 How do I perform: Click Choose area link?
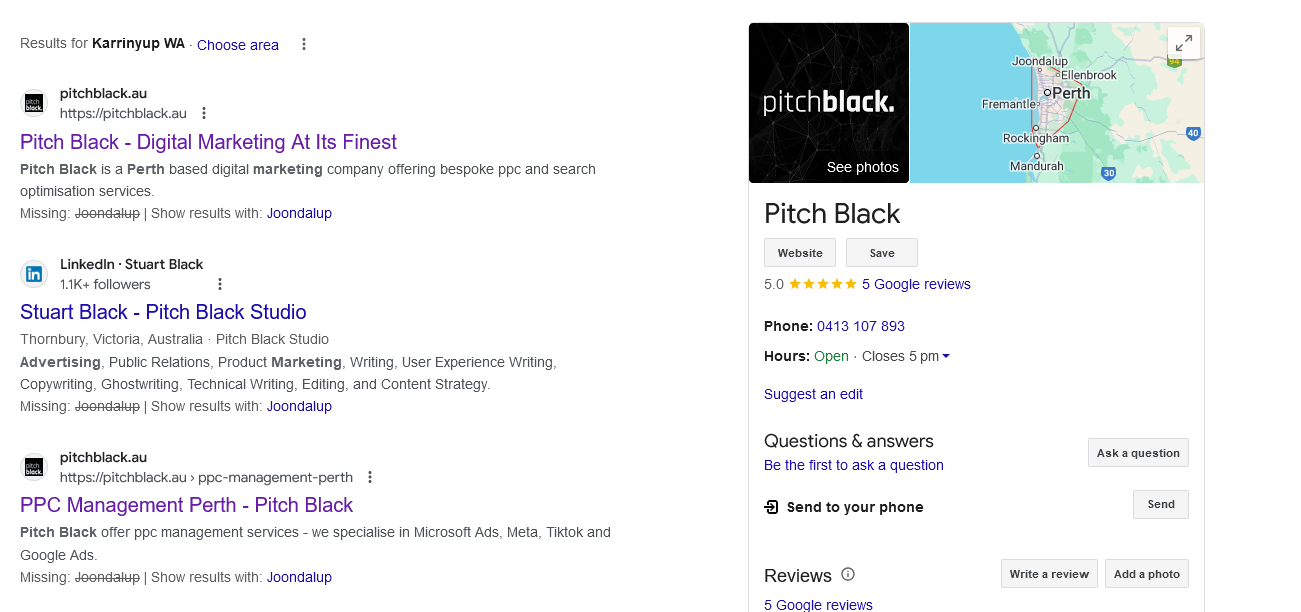pos(238,45)
